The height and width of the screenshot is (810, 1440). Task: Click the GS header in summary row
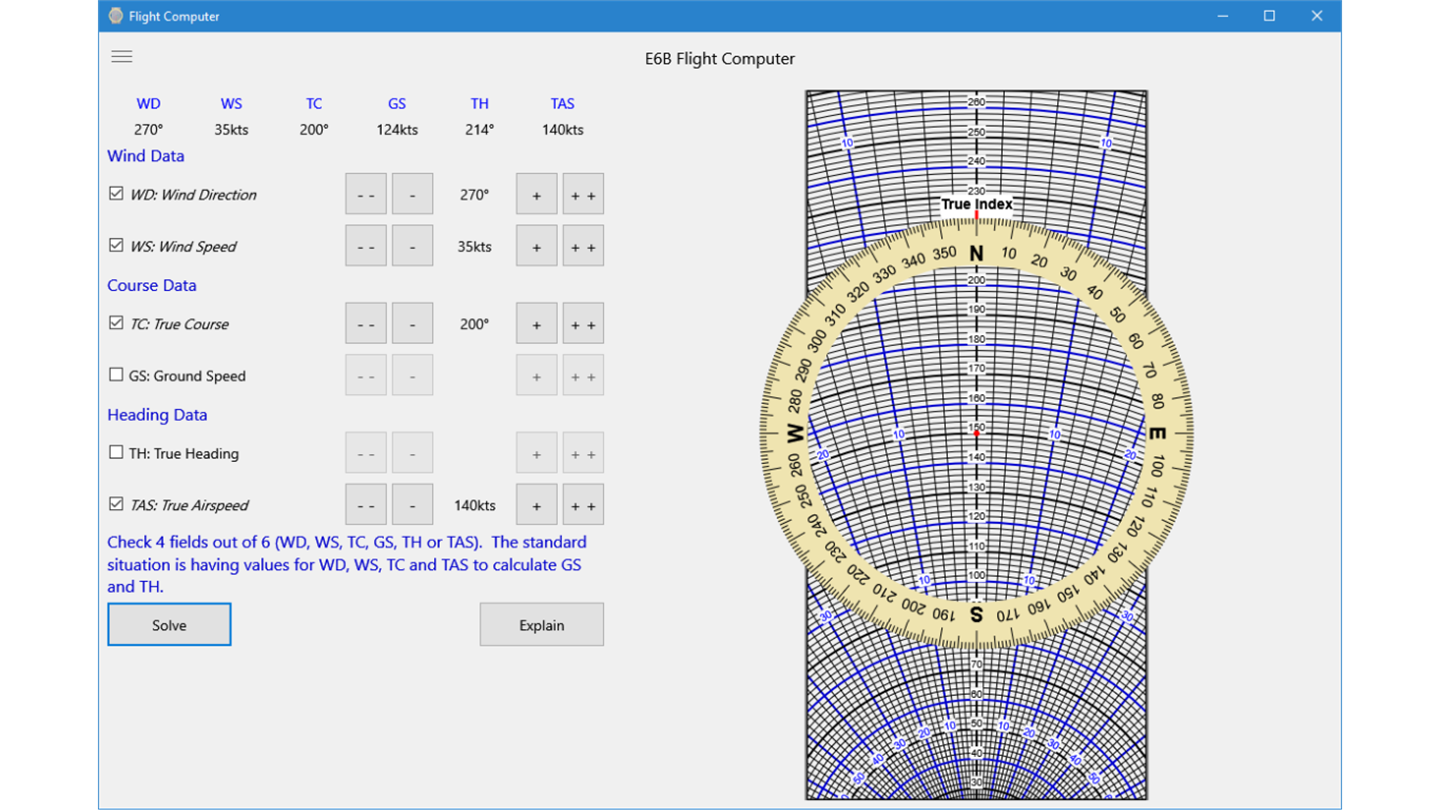pos(397,104)
